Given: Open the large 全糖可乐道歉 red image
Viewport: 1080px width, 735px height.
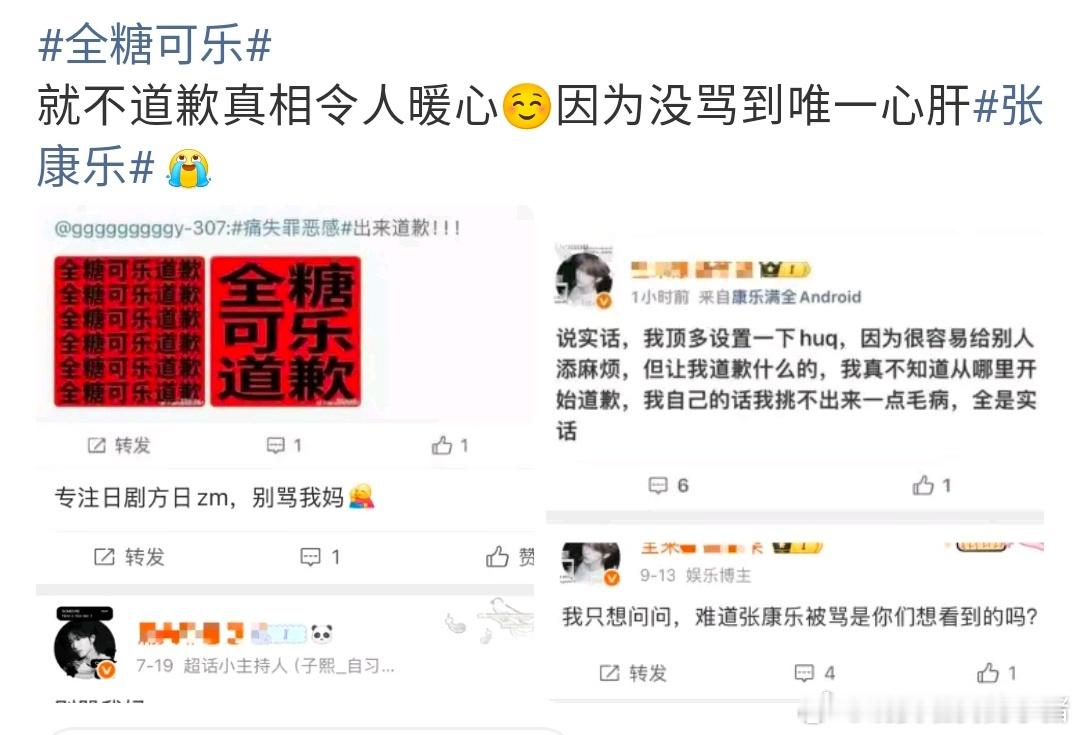Looking at the screenshot, I should [x=285, y=331].
